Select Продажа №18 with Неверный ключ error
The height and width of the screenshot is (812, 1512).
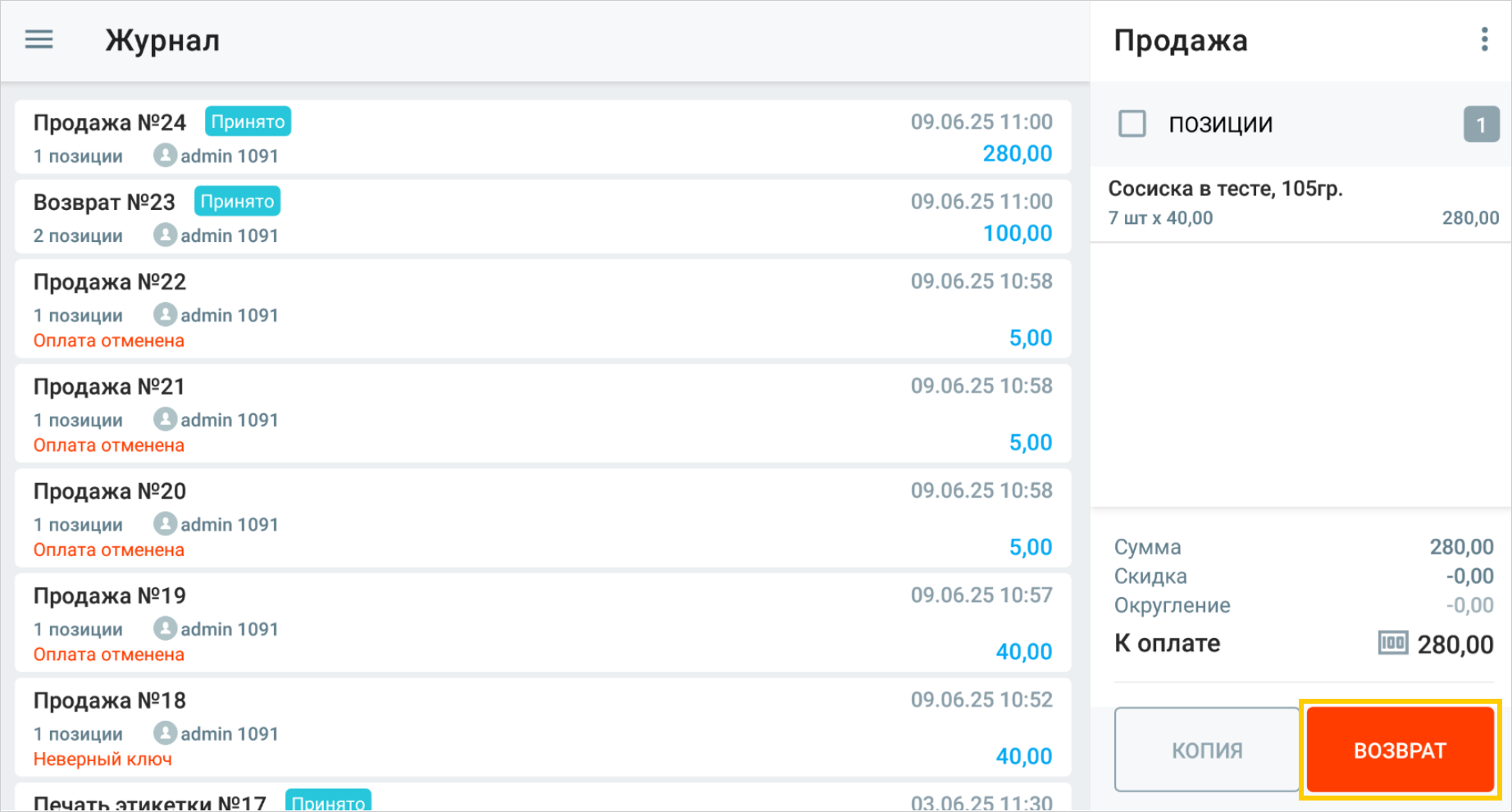[541, 728]
